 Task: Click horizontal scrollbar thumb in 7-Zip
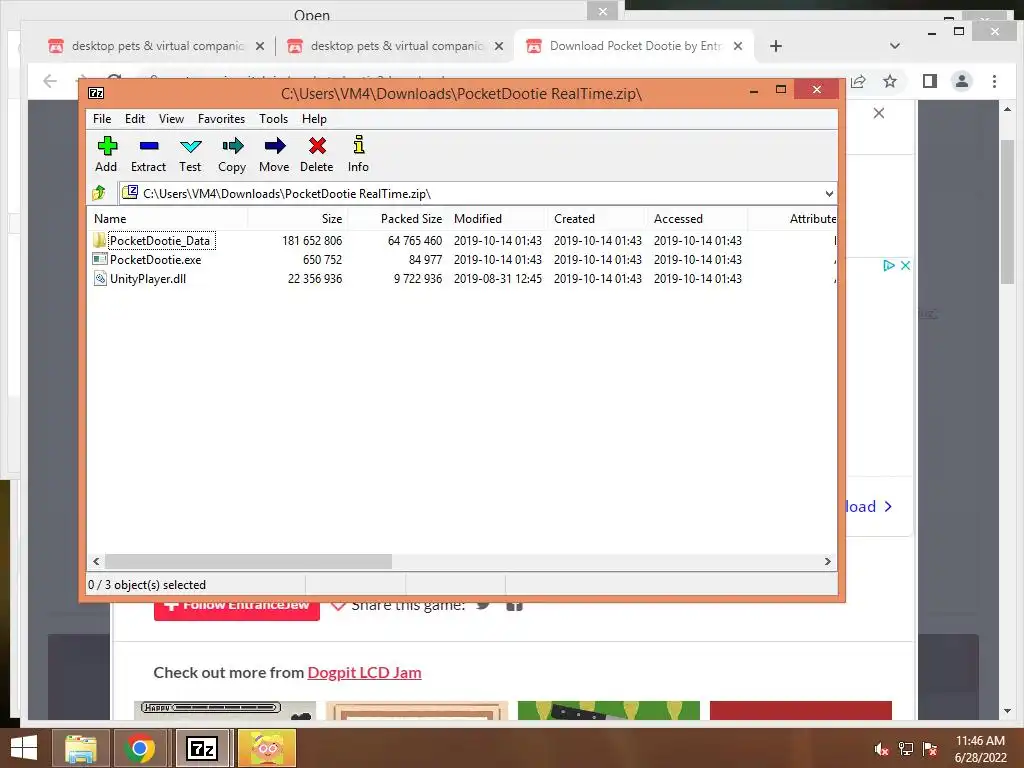[248, 562]
